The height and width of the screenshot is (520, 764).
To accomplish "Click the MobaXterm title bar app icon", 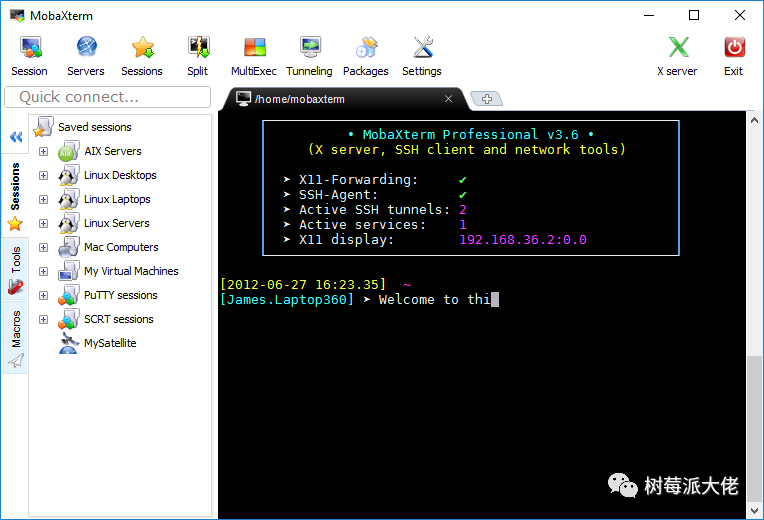I will (x=17, y=16).
